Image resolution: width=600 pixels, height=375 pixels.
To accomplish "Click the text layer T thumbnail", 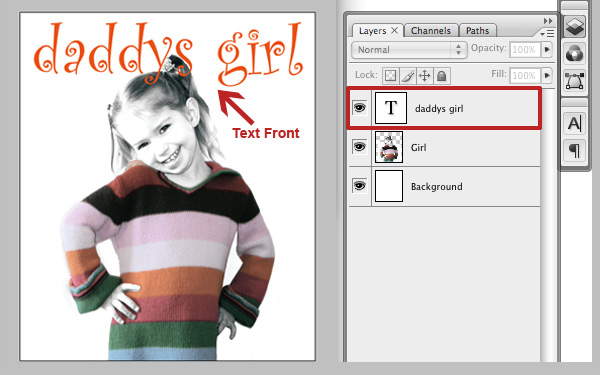I will [x=391, y=108].
